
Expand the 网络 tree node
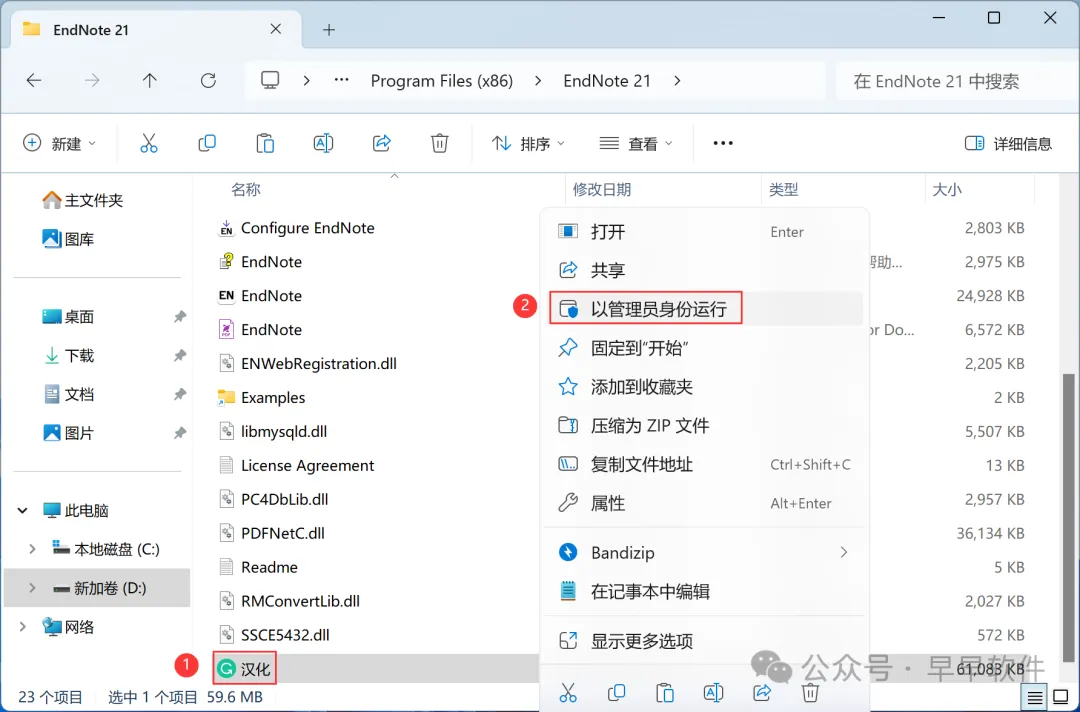point(23,627)
